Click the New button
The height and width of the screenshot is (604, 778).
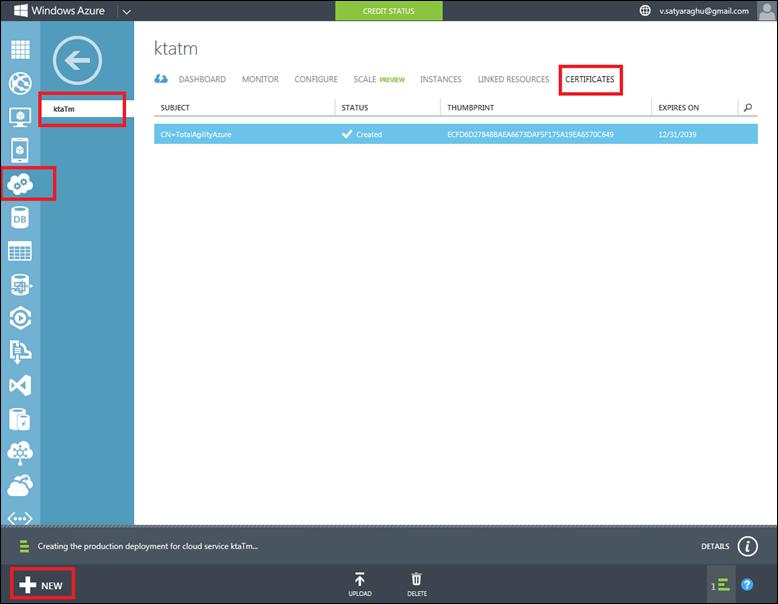click(42, 585)
